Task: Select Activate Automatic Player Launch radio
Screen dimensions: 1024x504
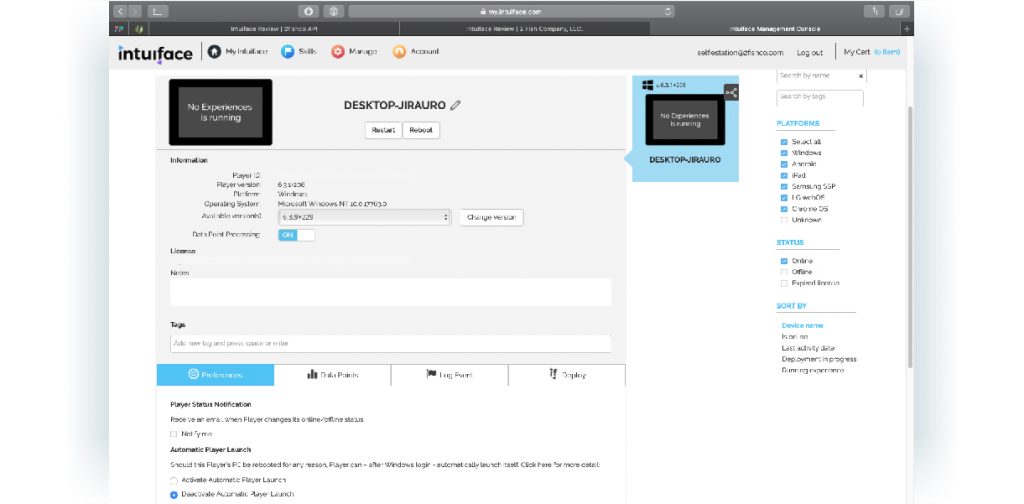Action: [x=174, y=480]
